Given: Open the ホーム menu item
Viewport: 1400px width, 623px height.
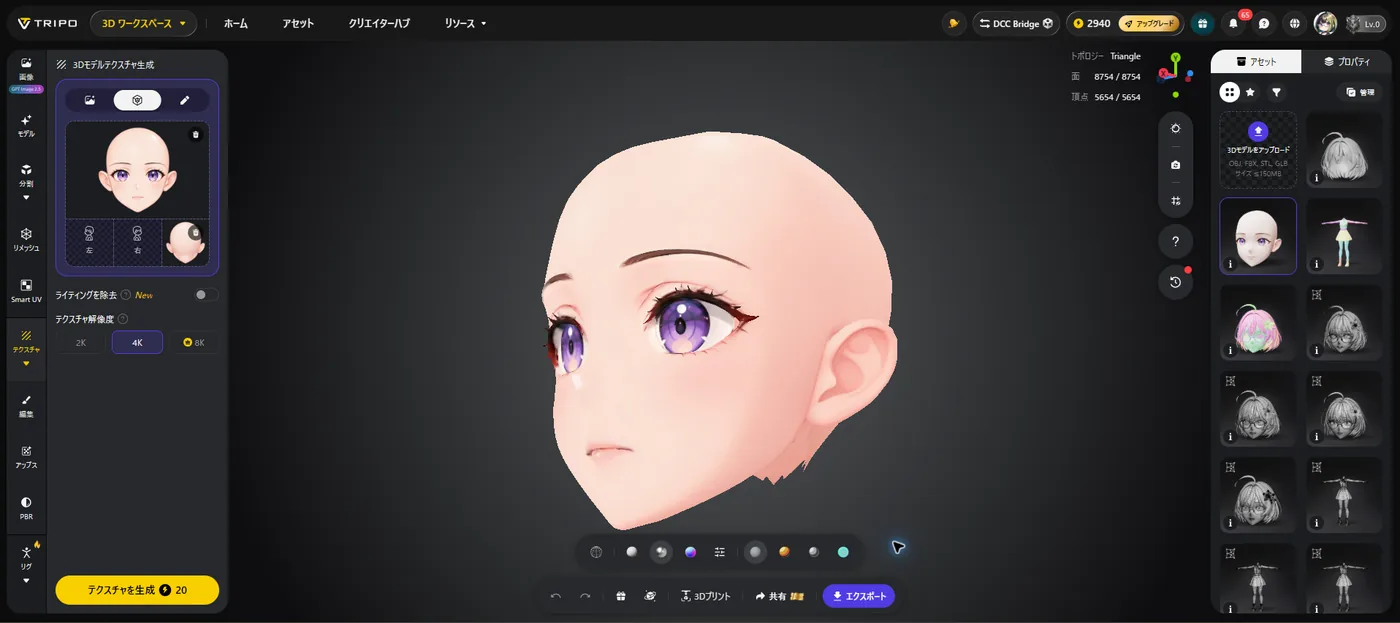Looking at the screenshot, I should point(236,23).
